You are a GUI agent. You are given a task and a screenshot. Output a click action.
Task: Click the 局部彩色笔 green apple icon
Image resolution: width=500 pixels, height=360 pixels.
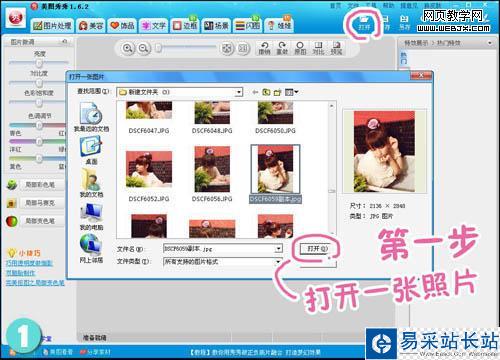12,184
